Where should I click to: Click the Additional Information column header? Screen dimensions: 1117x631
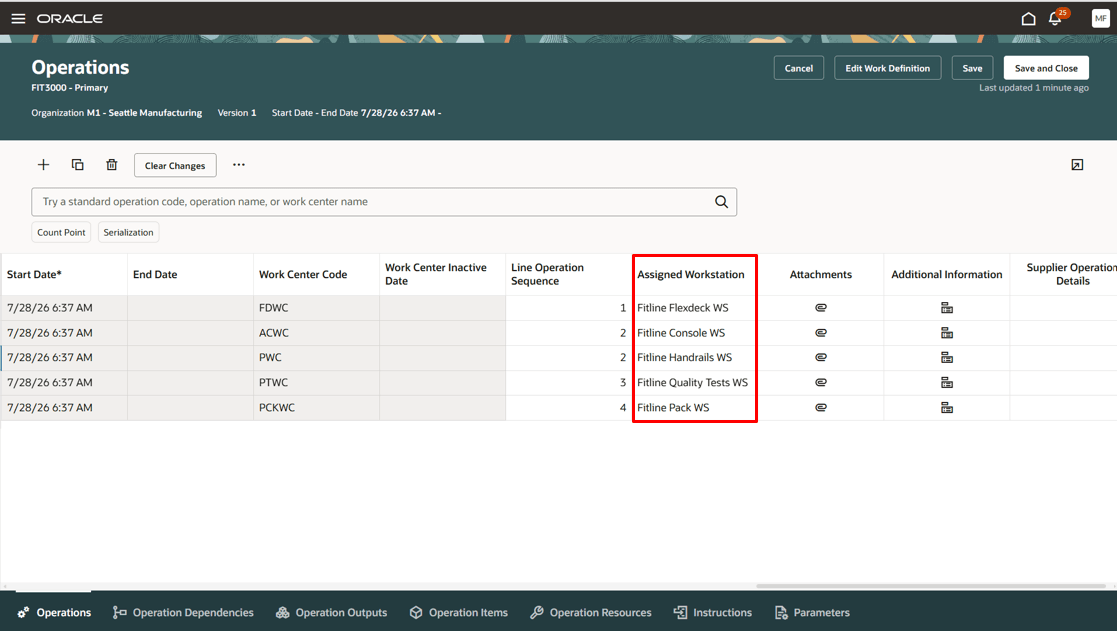(947, 274)
